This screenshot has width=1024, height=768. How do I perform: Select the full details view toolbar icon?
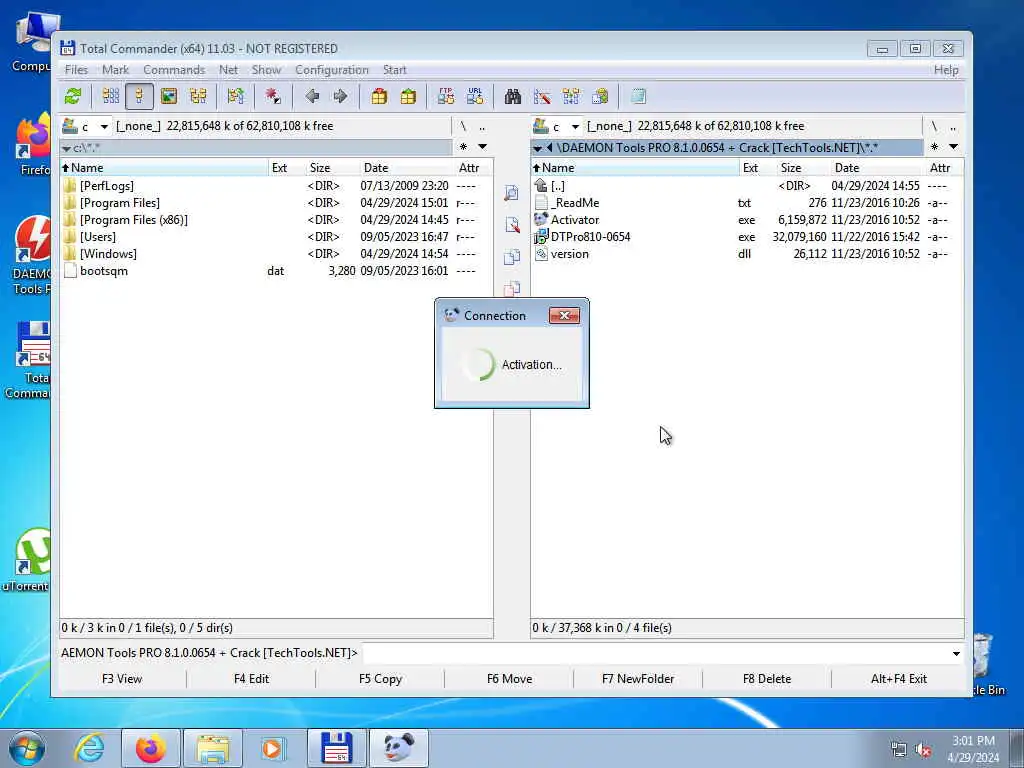pos(139,97)
